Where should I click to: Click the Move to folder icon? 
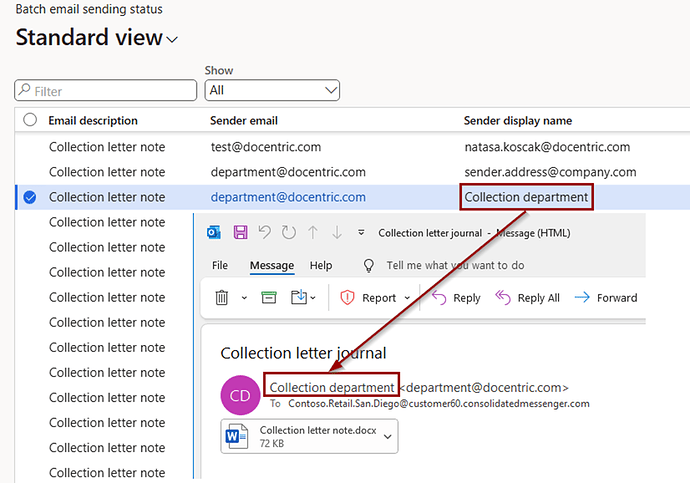(299, 297)
